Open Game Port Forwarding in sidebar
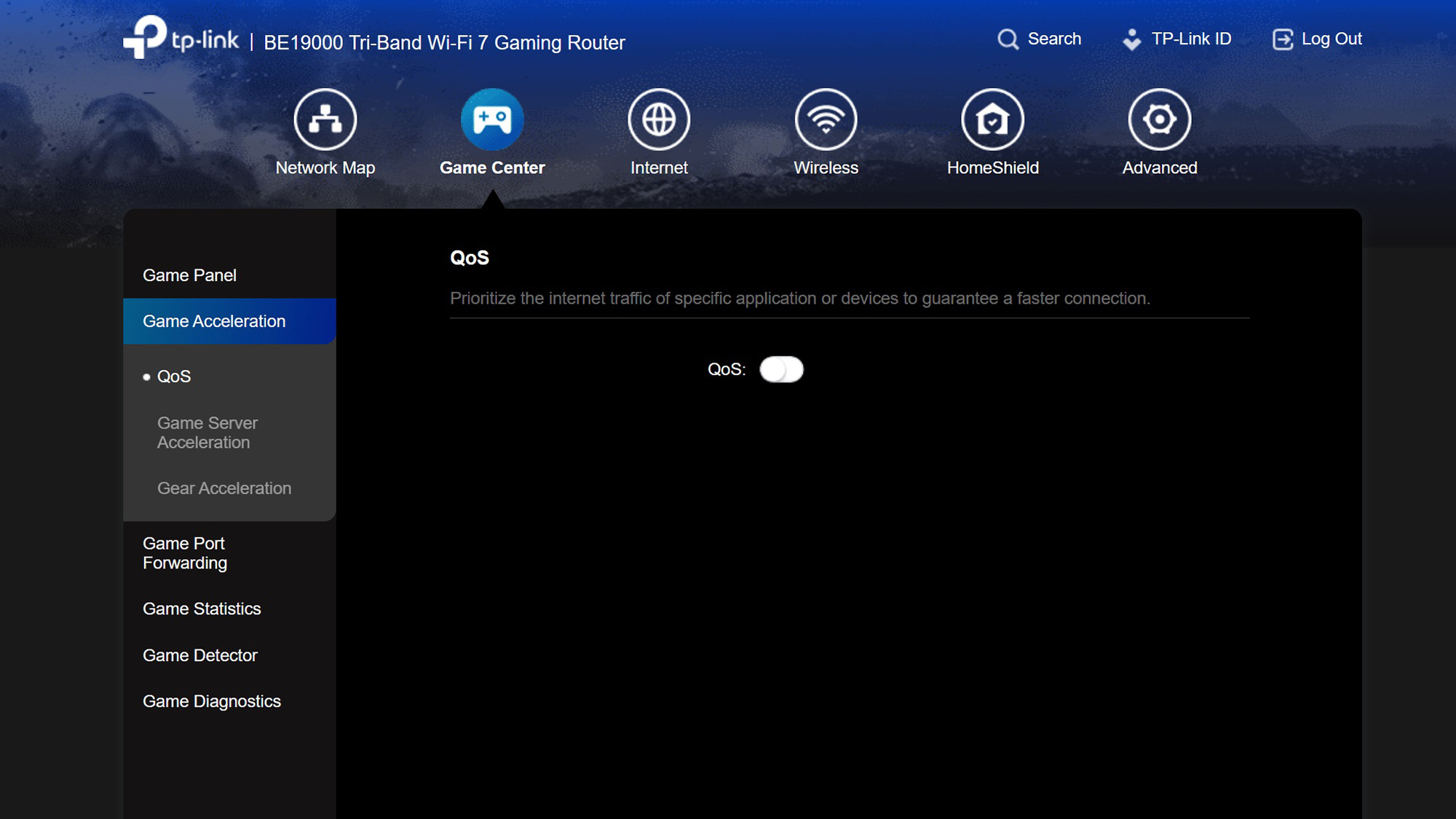1456x819 pixels. 185,553
